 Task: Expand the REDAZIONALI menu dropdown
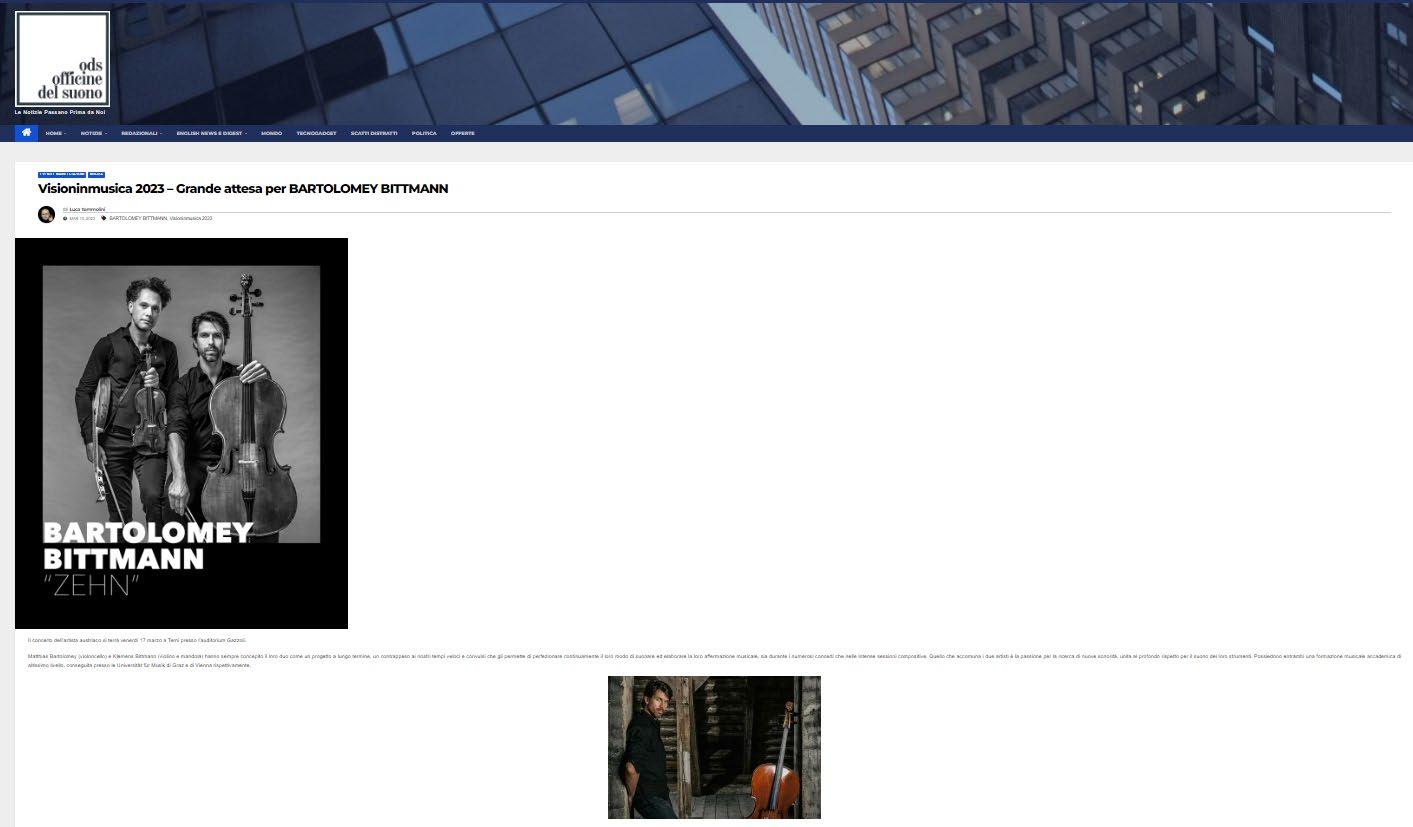pos(141,133)
